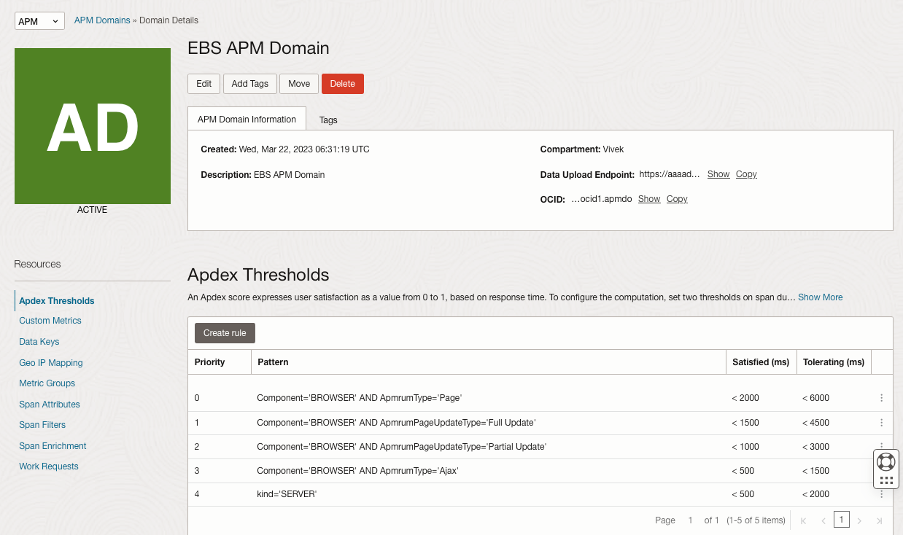The width and height of the screenshot is (904, 536).
Task: Open Custom Metrics resource section
Action: 50,320
